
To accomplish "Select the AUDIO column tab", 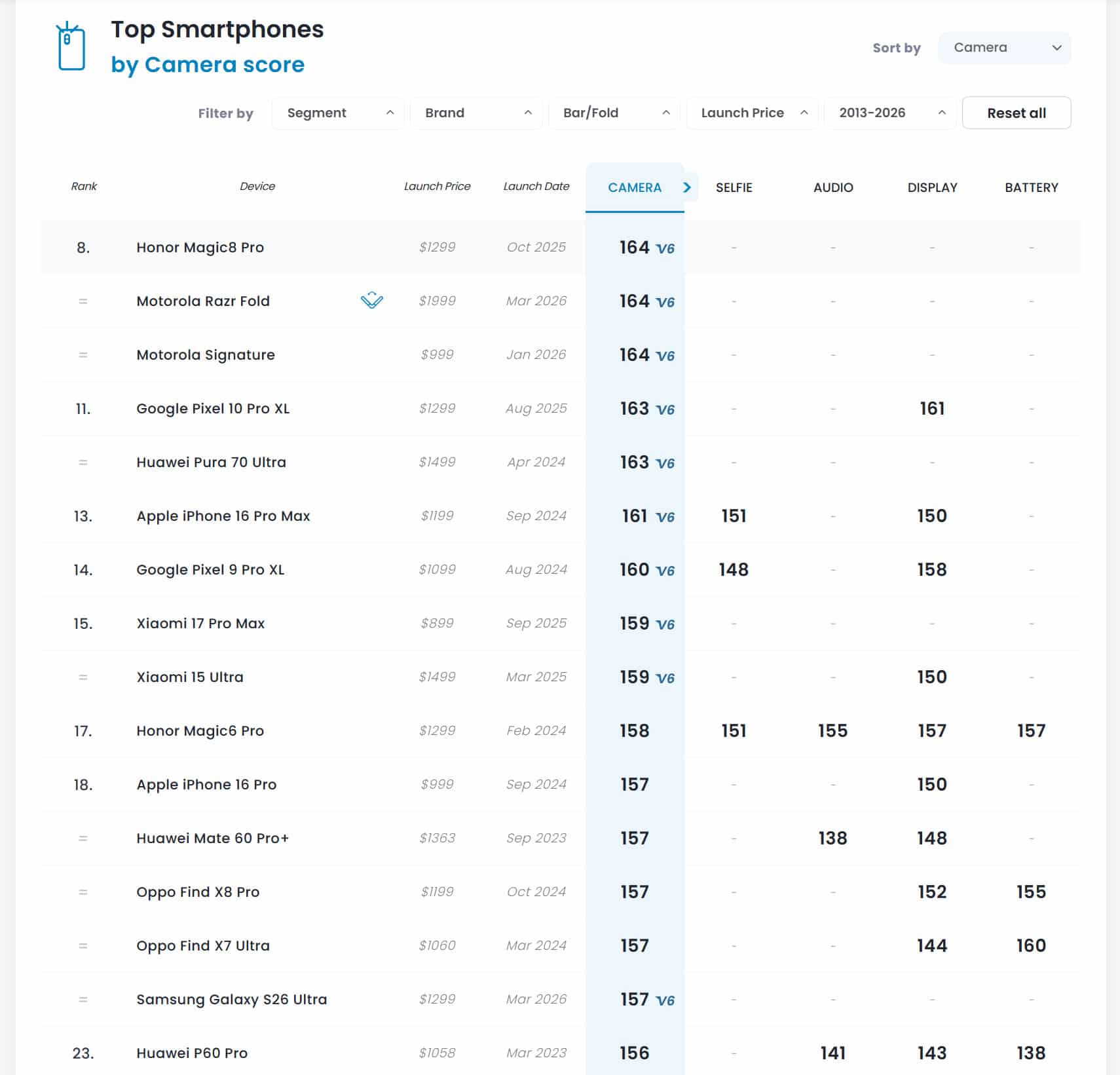I will click(832, 187).
